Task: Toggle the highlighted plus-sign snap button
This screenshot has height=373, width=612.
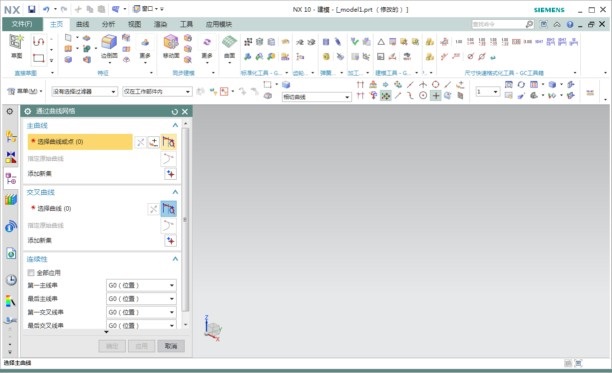Action: (x=436, y=96)
